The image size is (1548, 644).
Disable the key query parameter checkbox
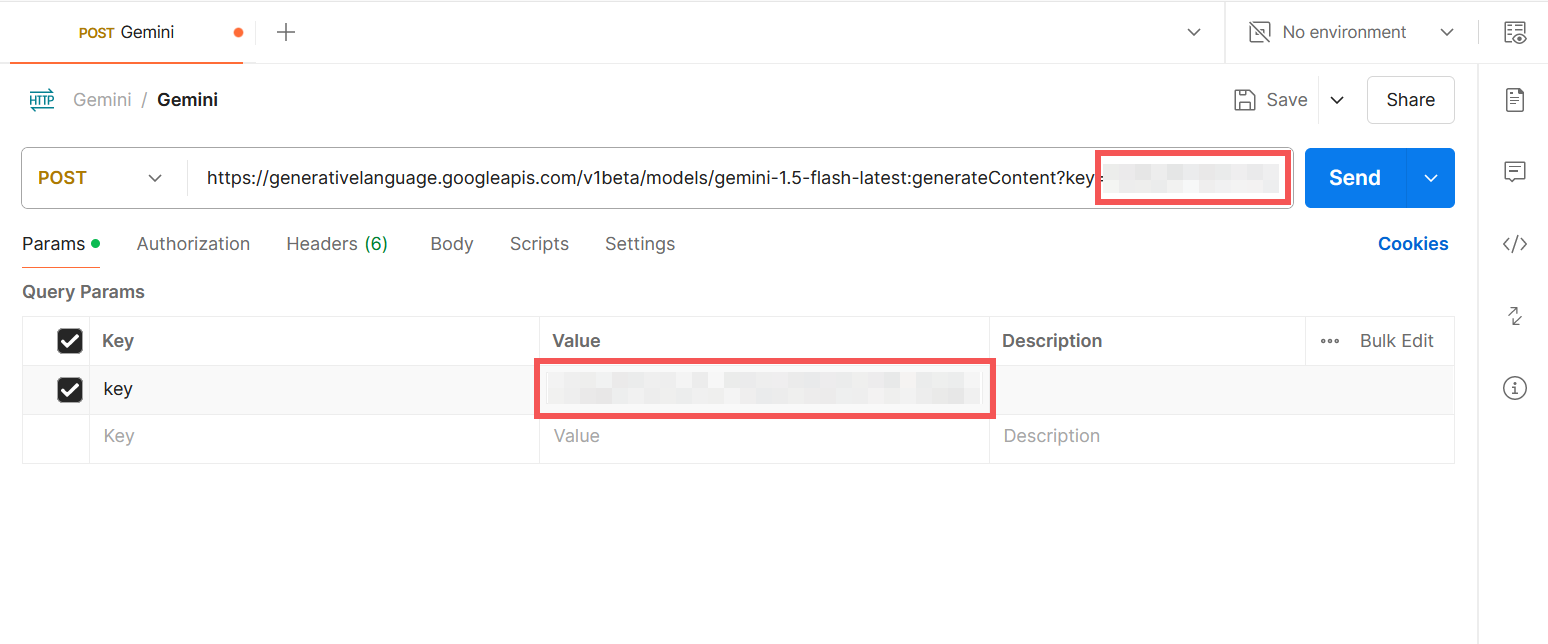(69, 389)
